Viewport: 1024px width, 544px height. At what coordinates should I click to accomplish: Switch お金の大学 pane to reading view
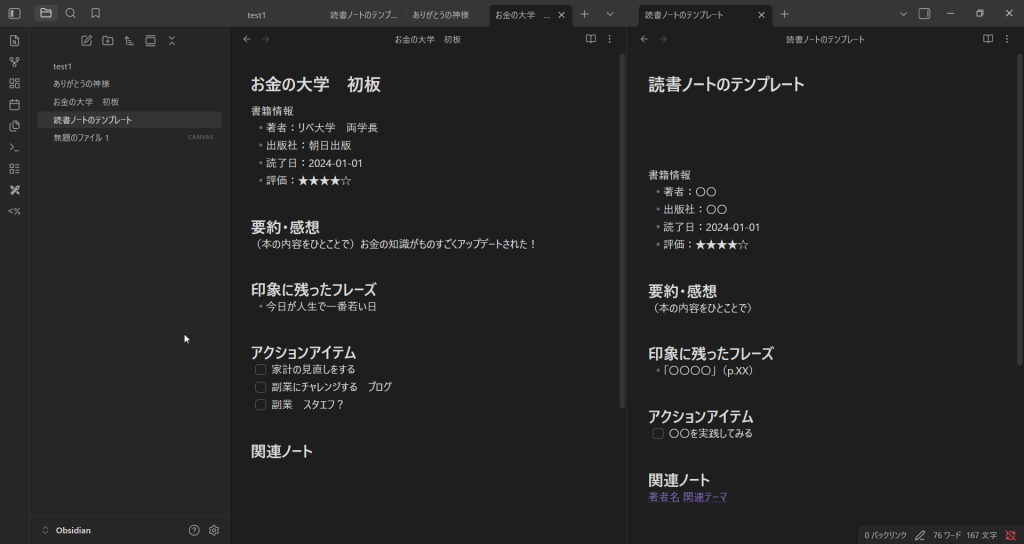click(590, 39)
